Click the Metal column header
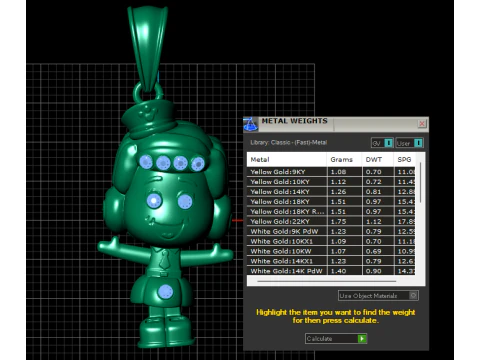 287,160
